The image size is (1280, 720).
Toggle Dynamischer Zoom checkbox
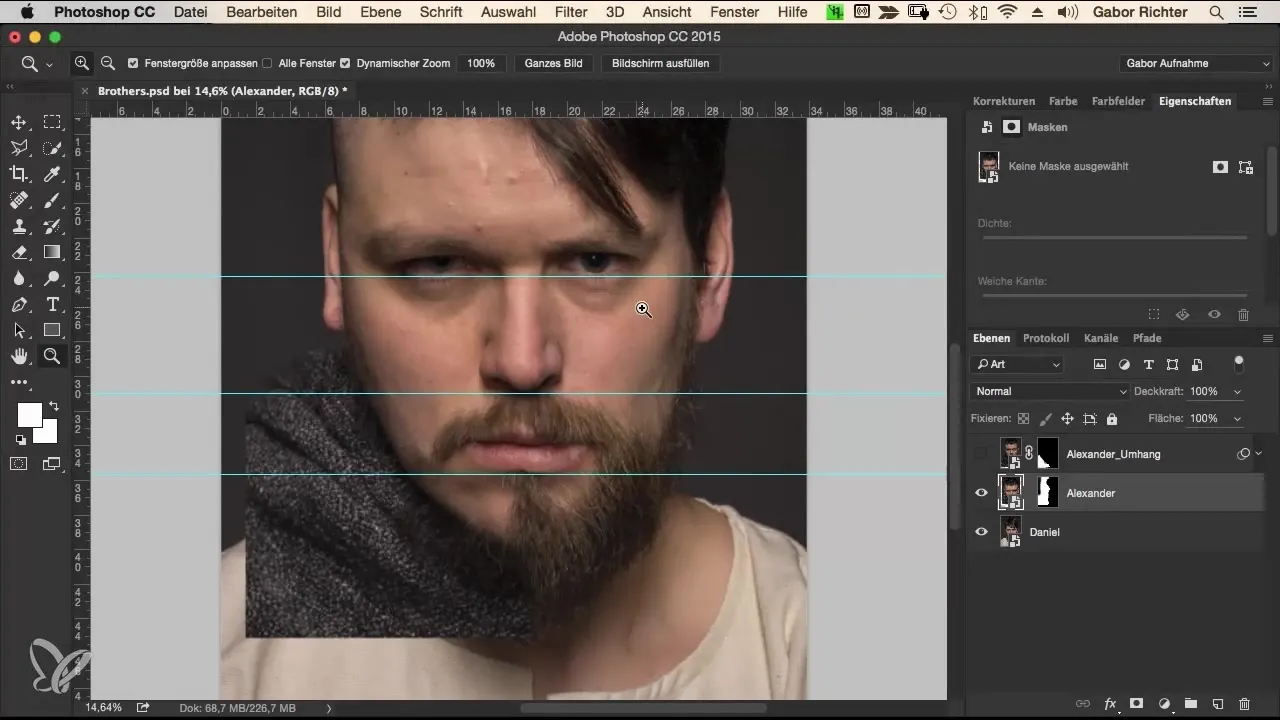pyautogui.click(x=345, y=63)
